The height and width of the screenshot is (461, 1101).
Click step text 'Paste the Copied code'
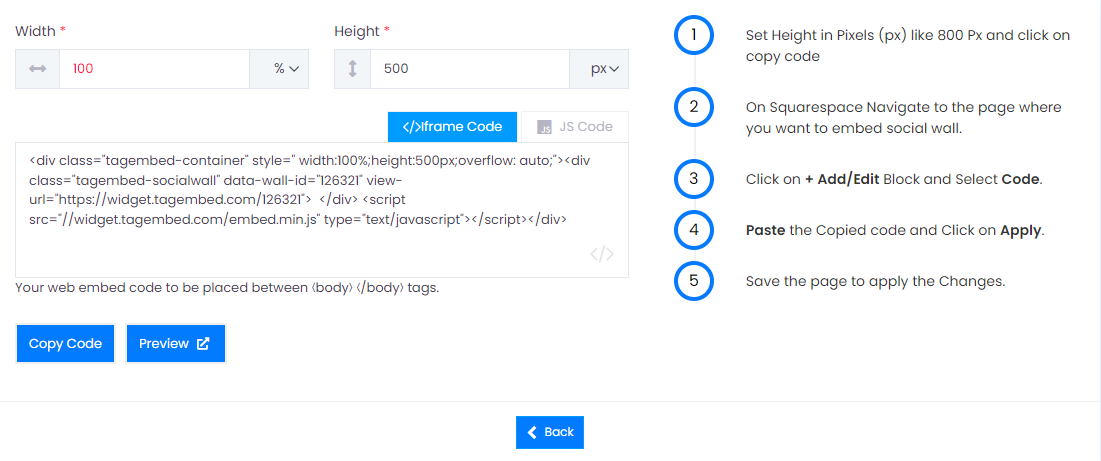tap(895, 230)
